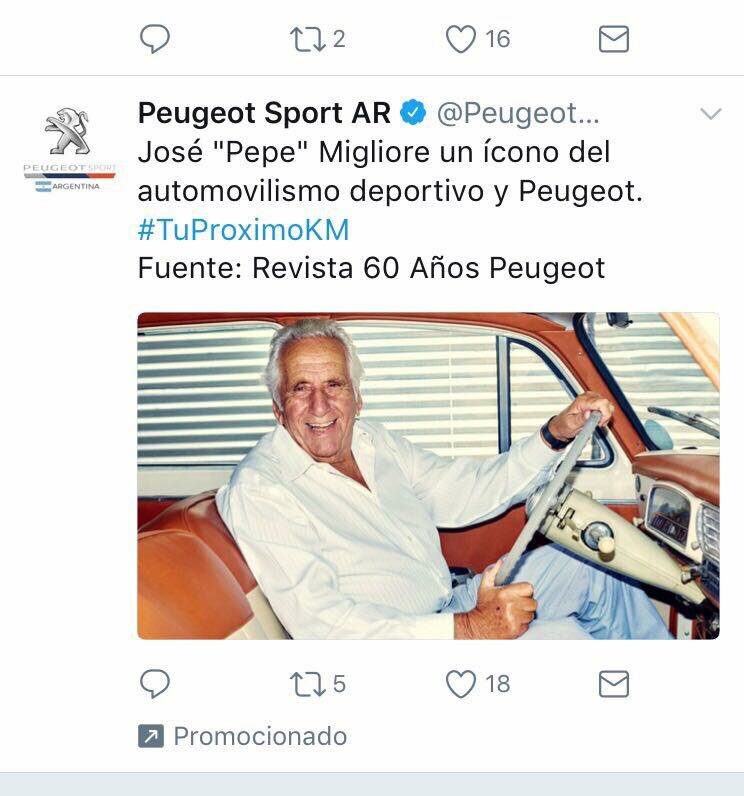744x796 pixels.
Task: Send Peugeot tweet via direct message
Action: click(x=614, y=684)
